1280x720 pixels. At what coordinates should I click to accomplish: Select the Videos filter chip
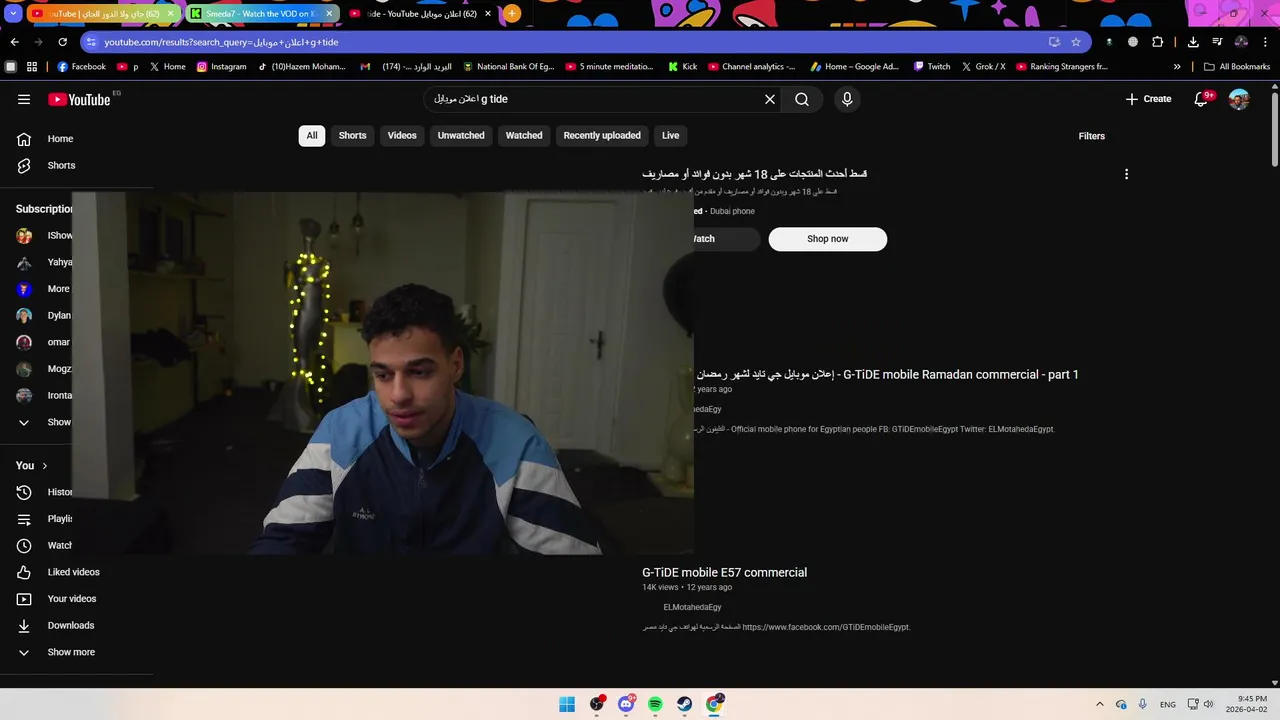tap(402, 136)
